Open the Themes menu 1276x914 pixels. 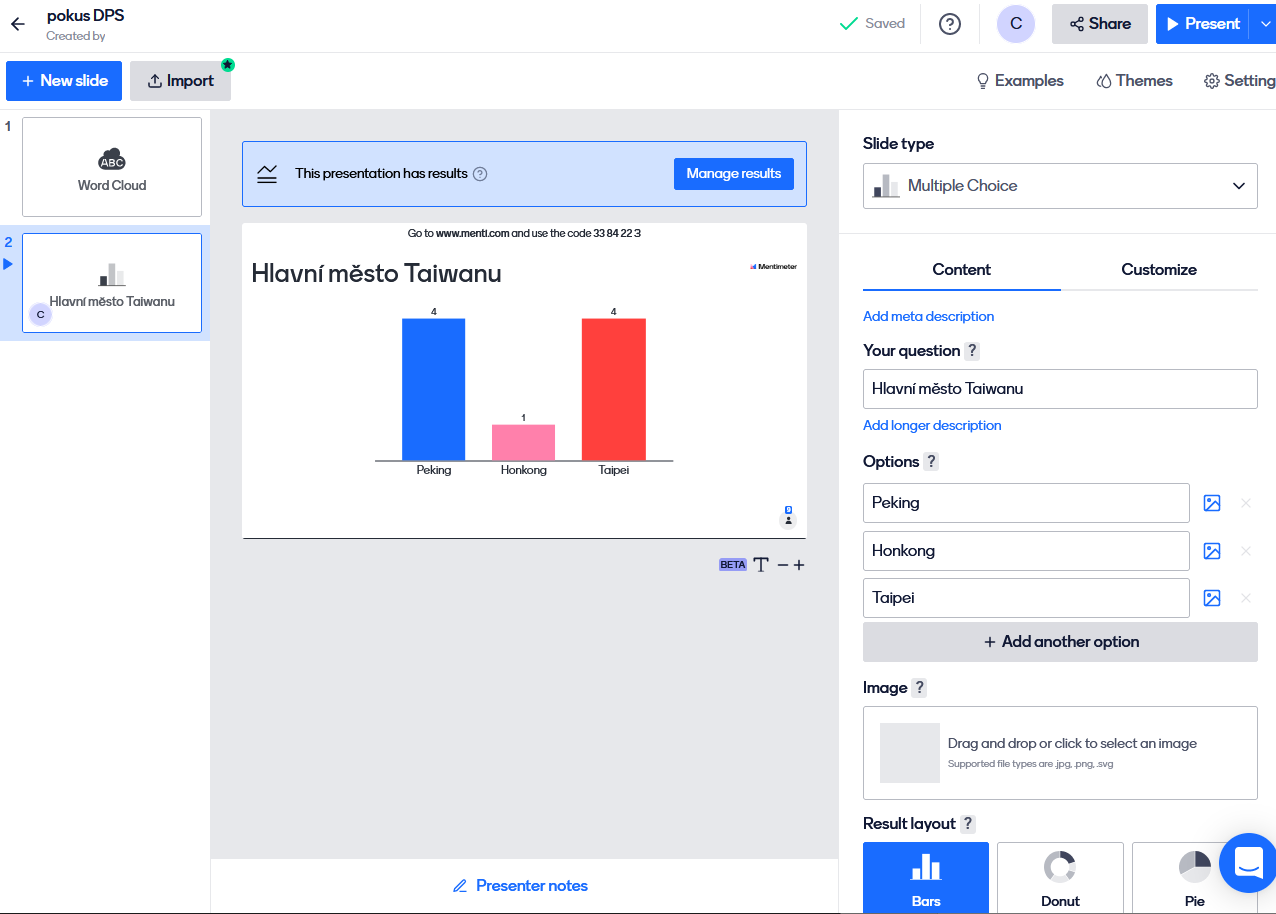point(1134,81)
